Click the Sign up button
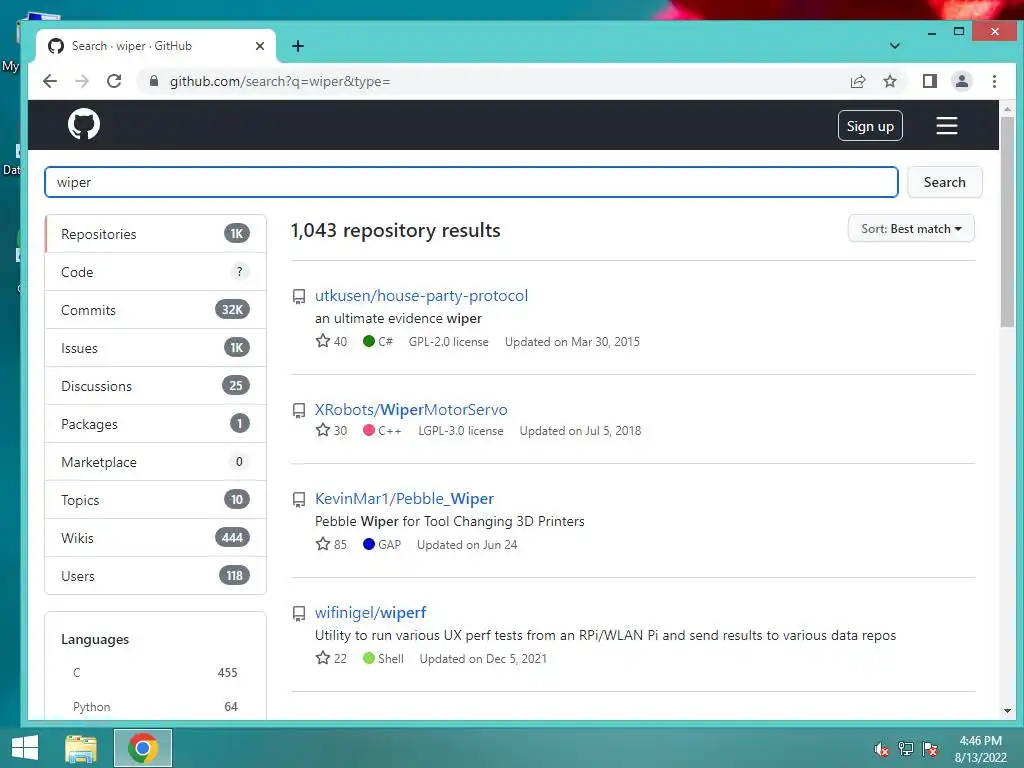Viewport: 1024px width, 768px height. coord(870,126)
